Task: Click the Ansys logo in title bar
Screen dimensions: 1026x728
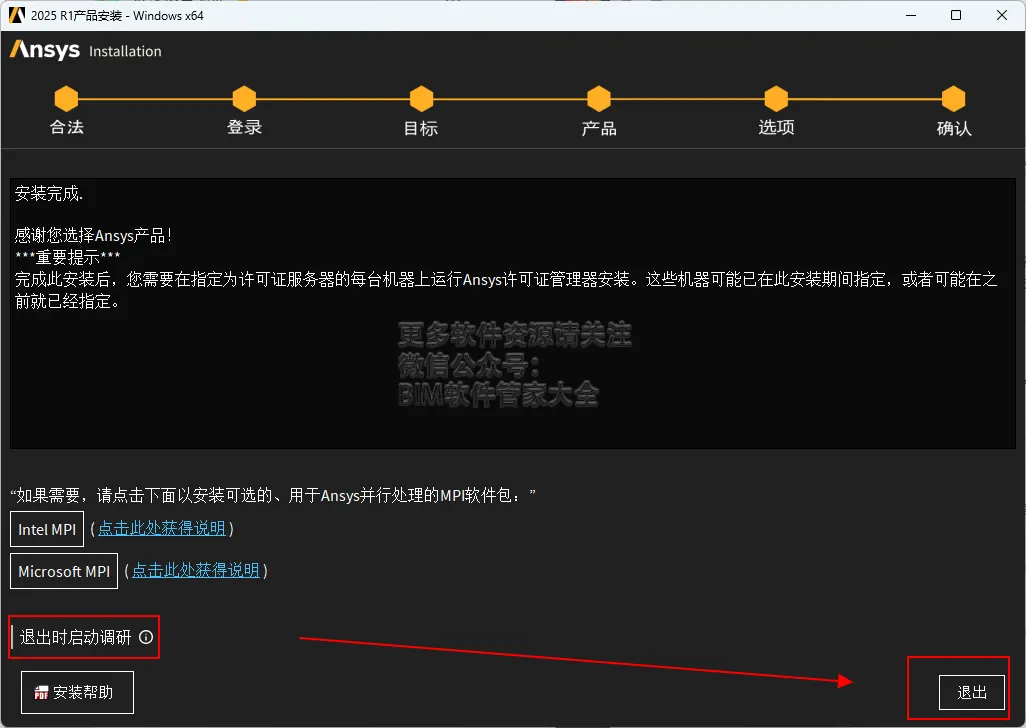Action: click(17, 15)
